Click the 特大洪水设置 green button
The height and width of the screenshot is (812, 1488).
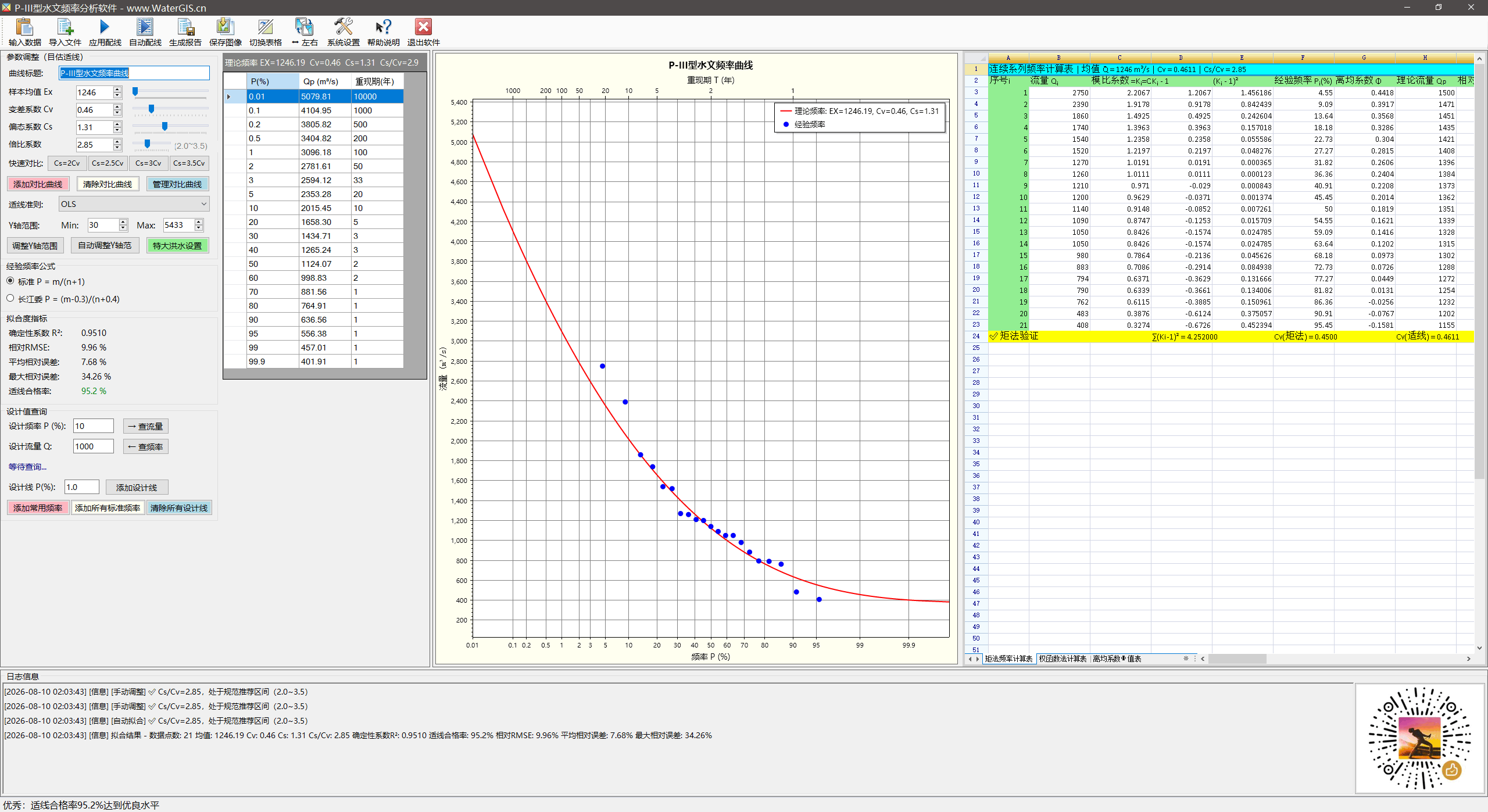pyautogui.click(x=177, y=246)
